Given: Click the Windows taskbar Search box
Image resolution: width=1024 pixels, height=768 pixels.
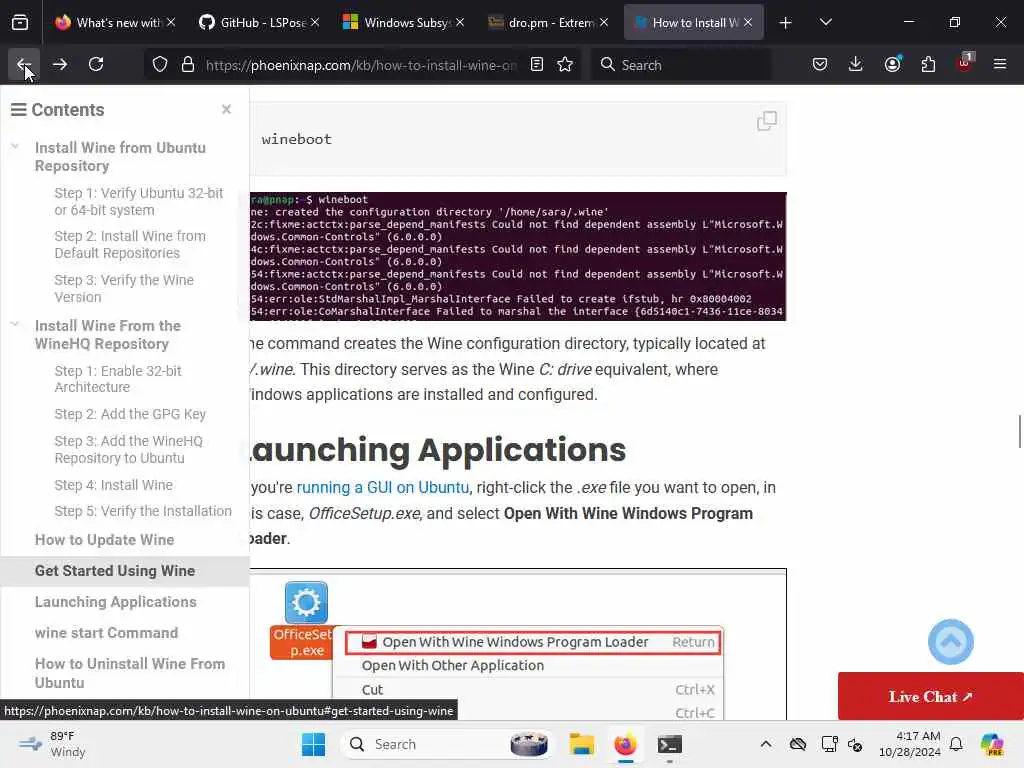Looking at the screenshot, I should 447,744.
